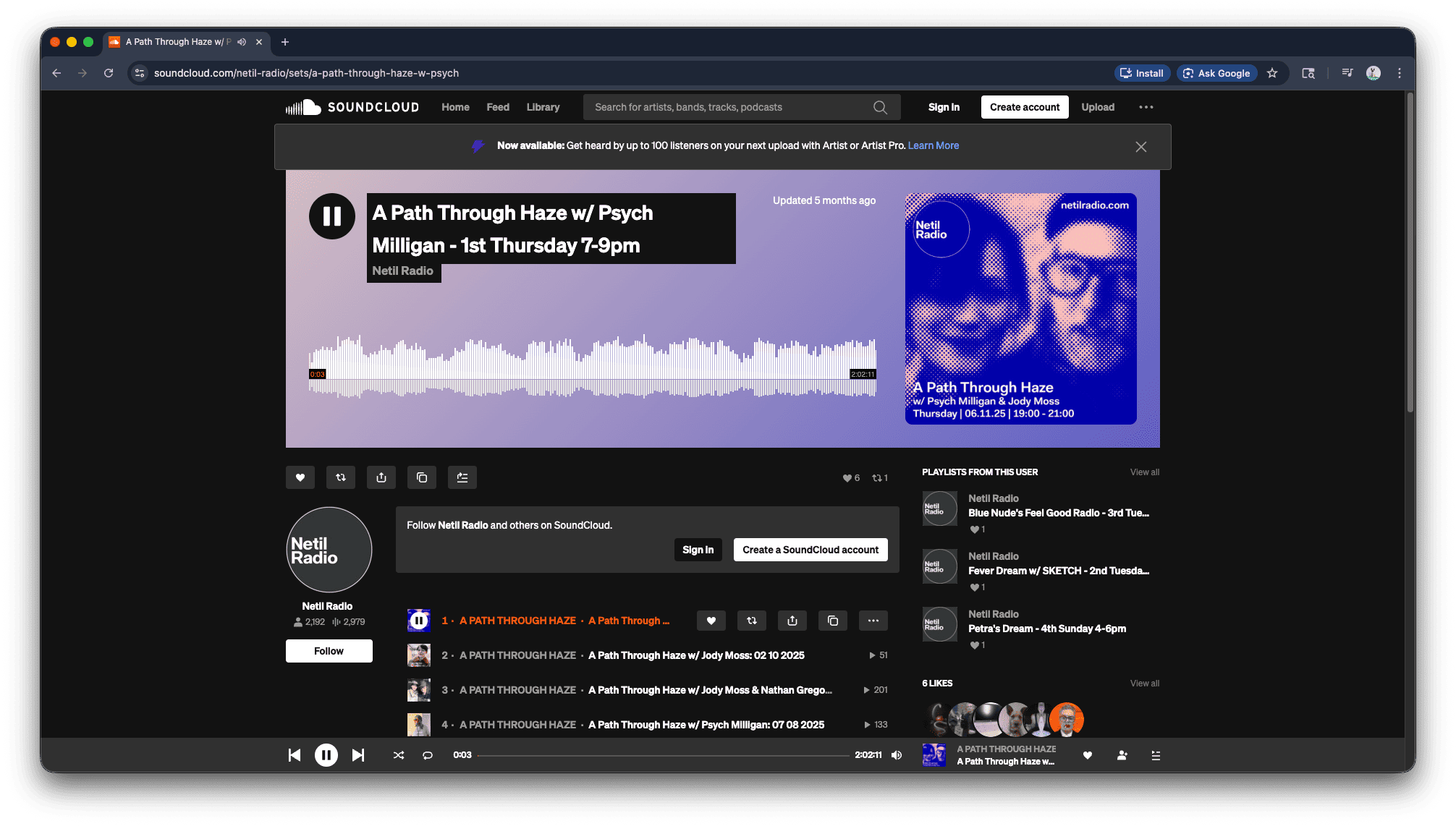The width and height of the screenshot is (1456, 826).
Task: Seek within the playback progress bar
Action: 666,754
